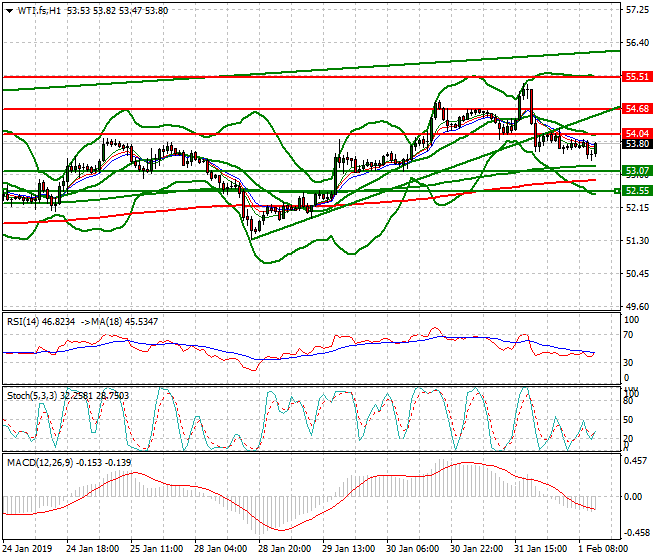Click the MACD(12,26,9) indicator label
The width and height of the screenshot is (660, 560).
[40, 462]
